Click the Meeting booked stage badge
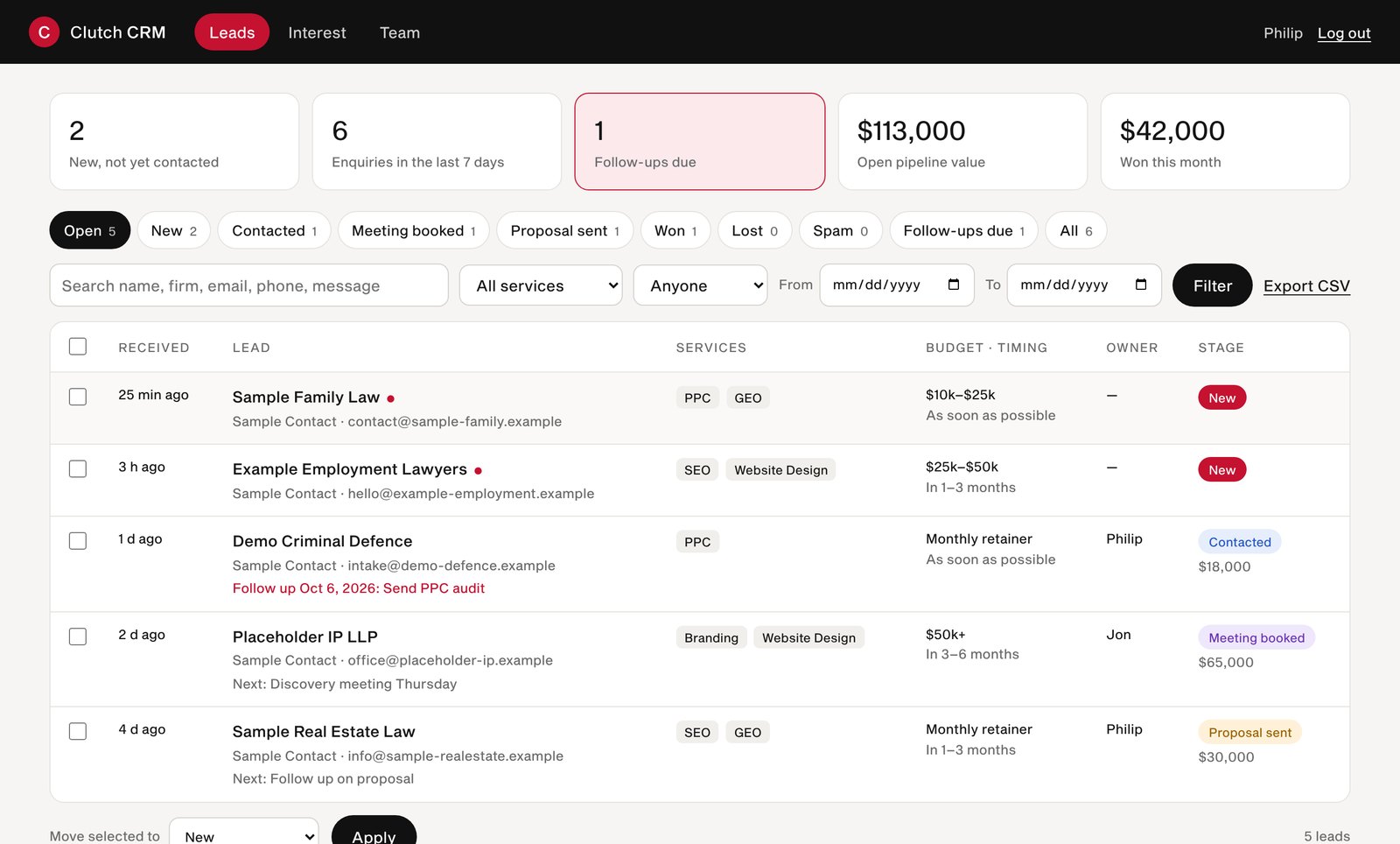 [x=1256, y=637]
